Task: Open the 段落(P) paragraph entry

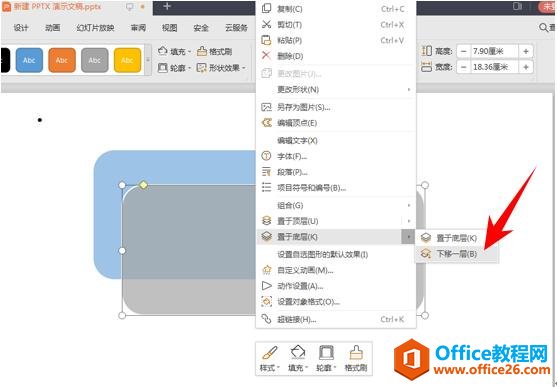Action: [336, 172]
